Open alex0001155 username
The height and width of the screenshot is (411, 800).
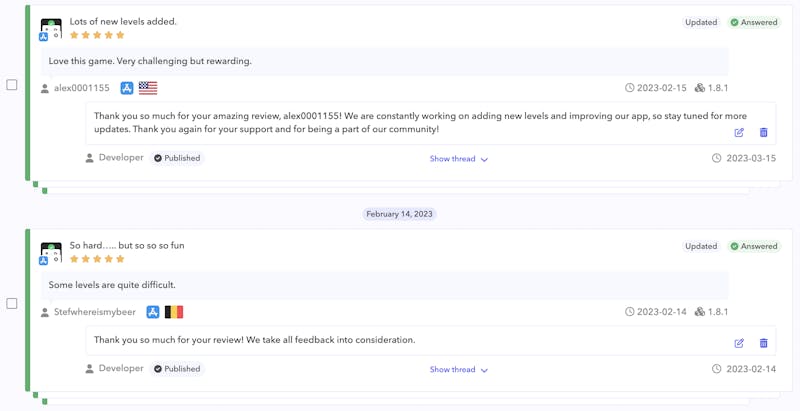pos(82,88)
